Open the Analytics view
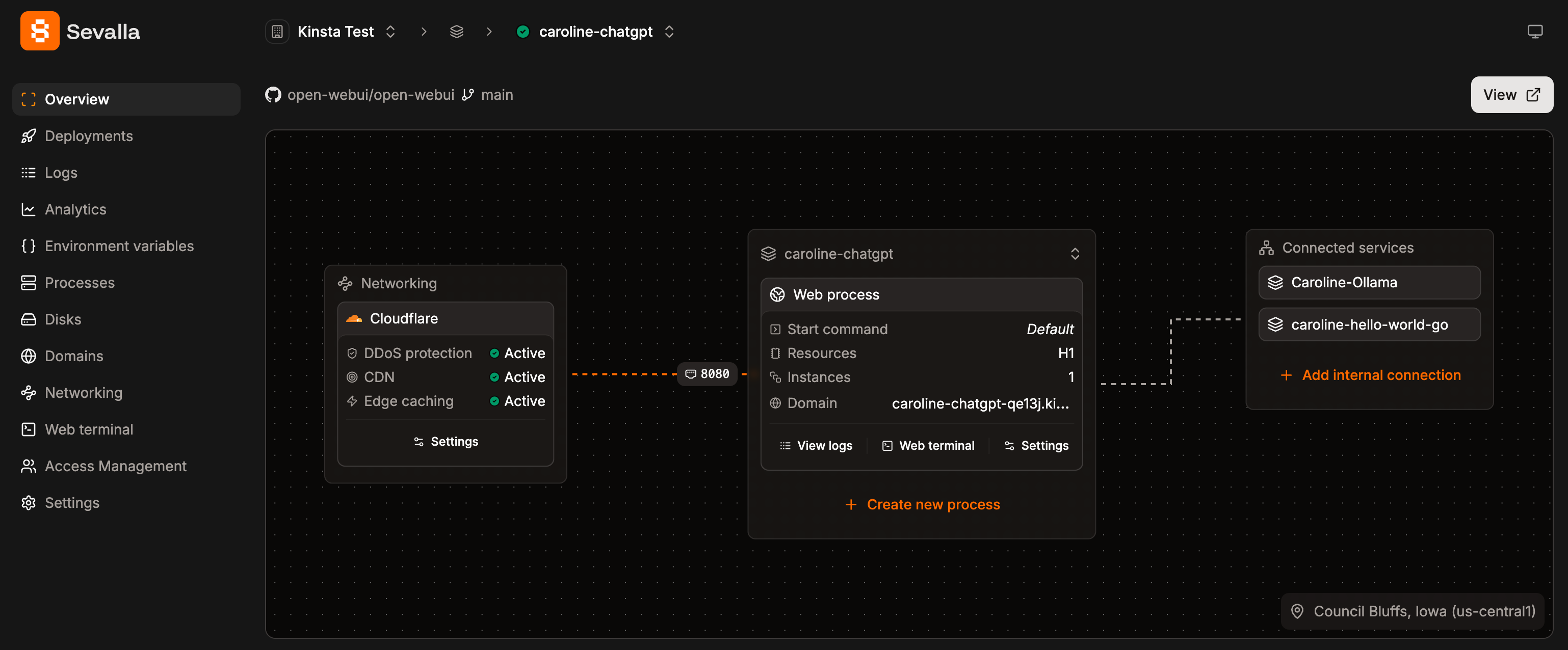 click(x=75, y=209)
